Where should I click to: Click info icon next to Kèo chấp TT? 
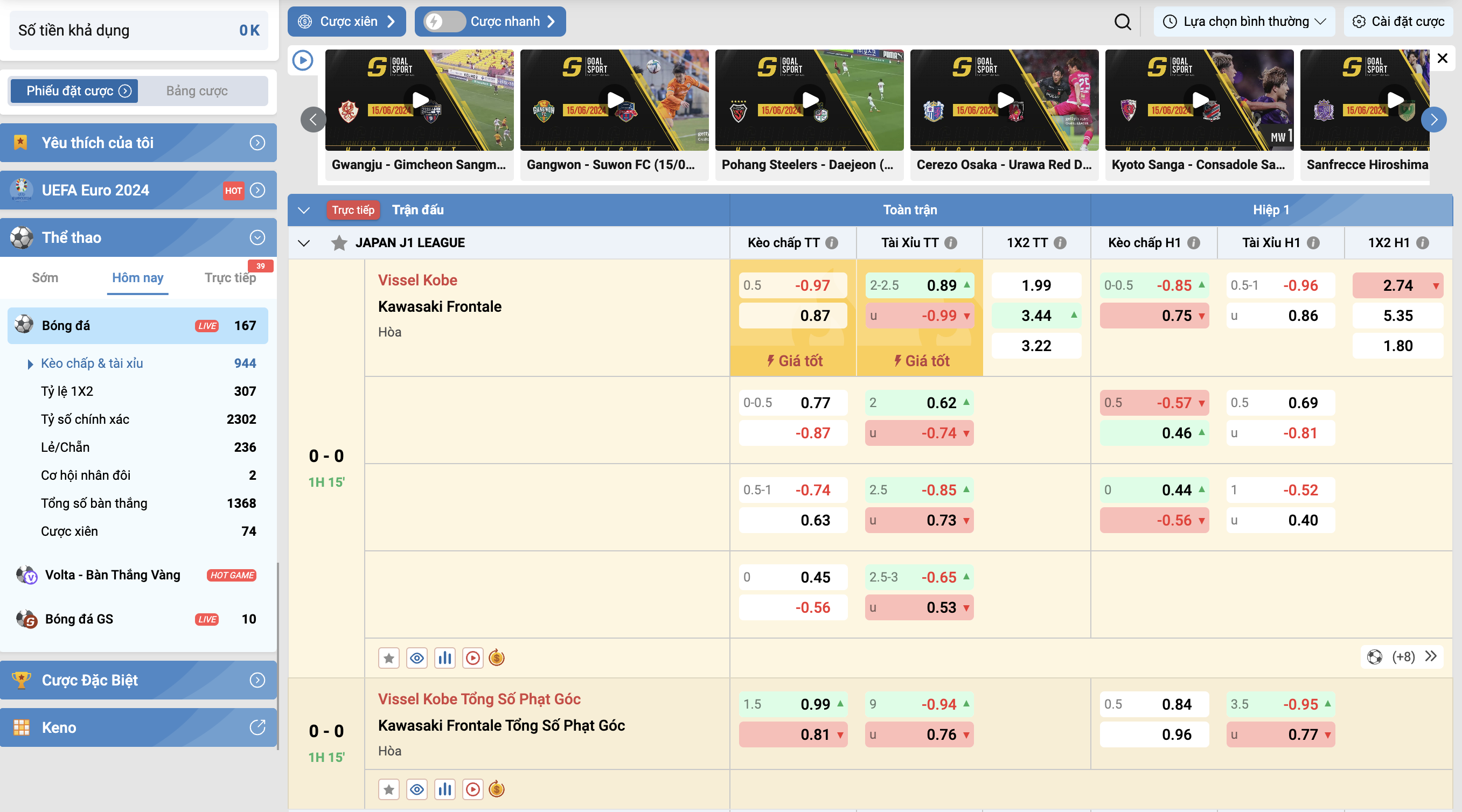tap(832, 243)
